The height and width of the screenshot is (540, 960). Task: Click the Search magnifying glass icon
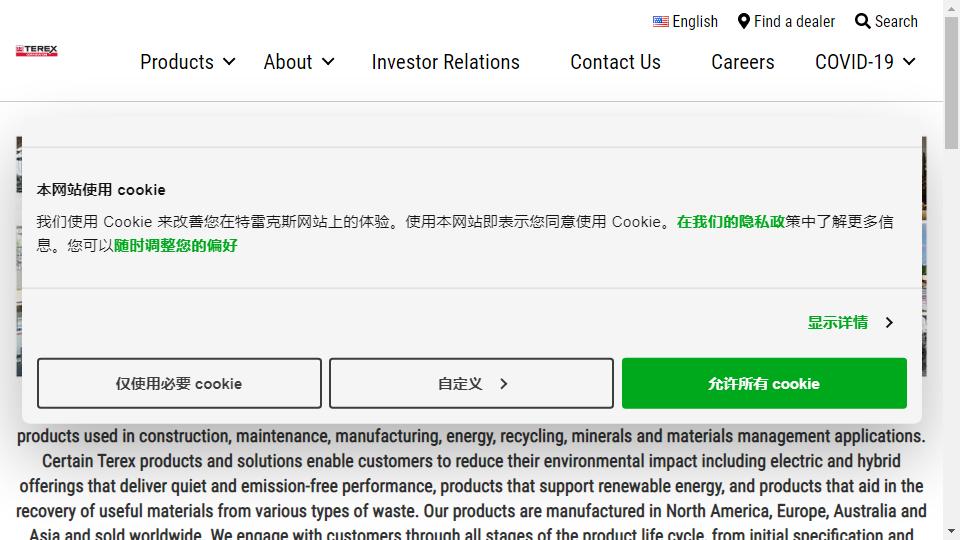click(x=862, y=21)
